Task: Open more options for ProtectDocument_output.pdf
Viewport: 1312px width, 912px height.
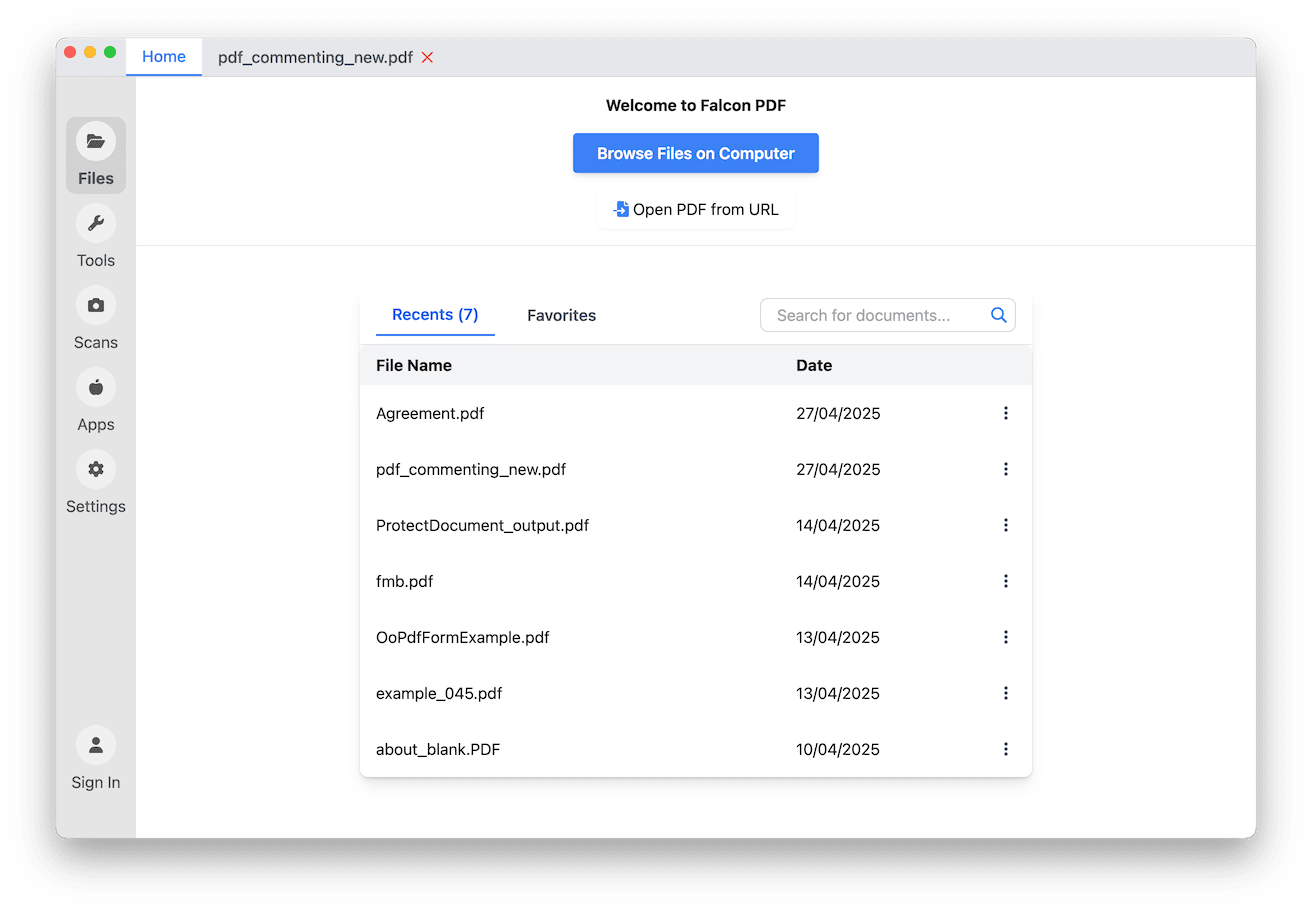Action: (x=1005, y=525)
